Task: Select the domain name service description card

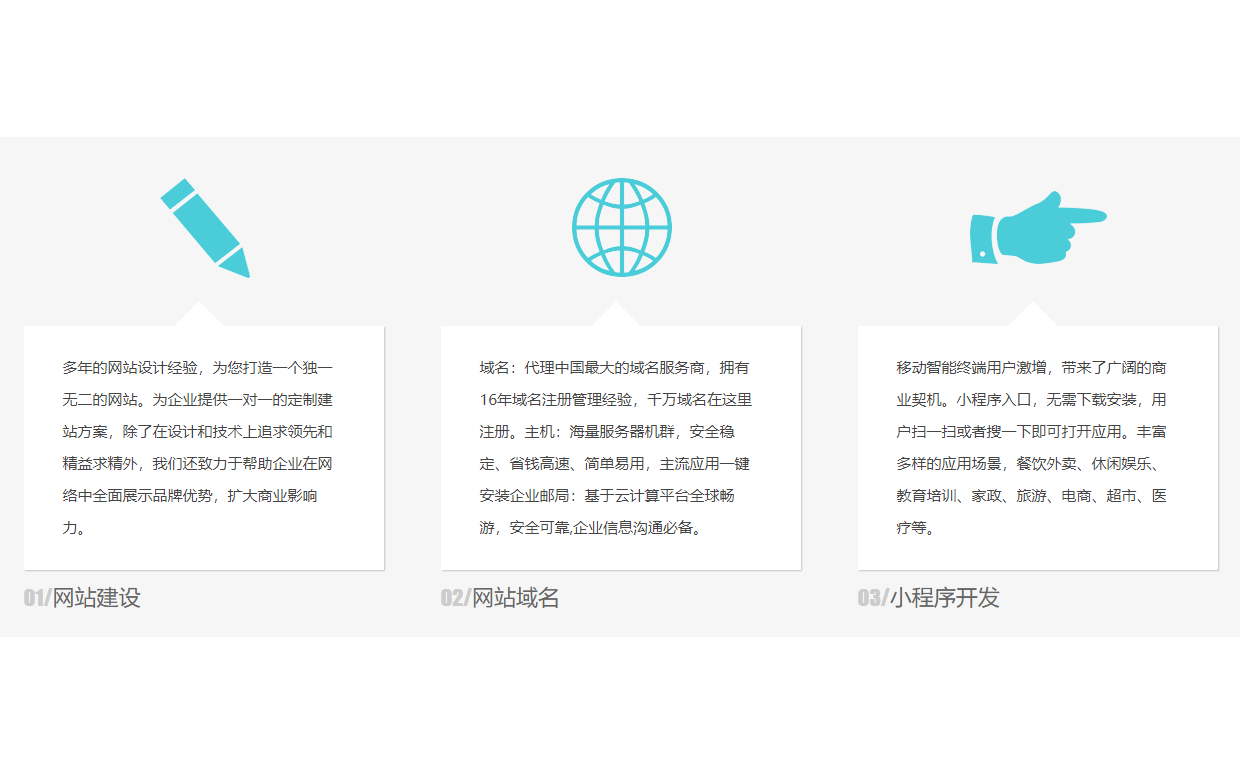Action: click(621, 448)
